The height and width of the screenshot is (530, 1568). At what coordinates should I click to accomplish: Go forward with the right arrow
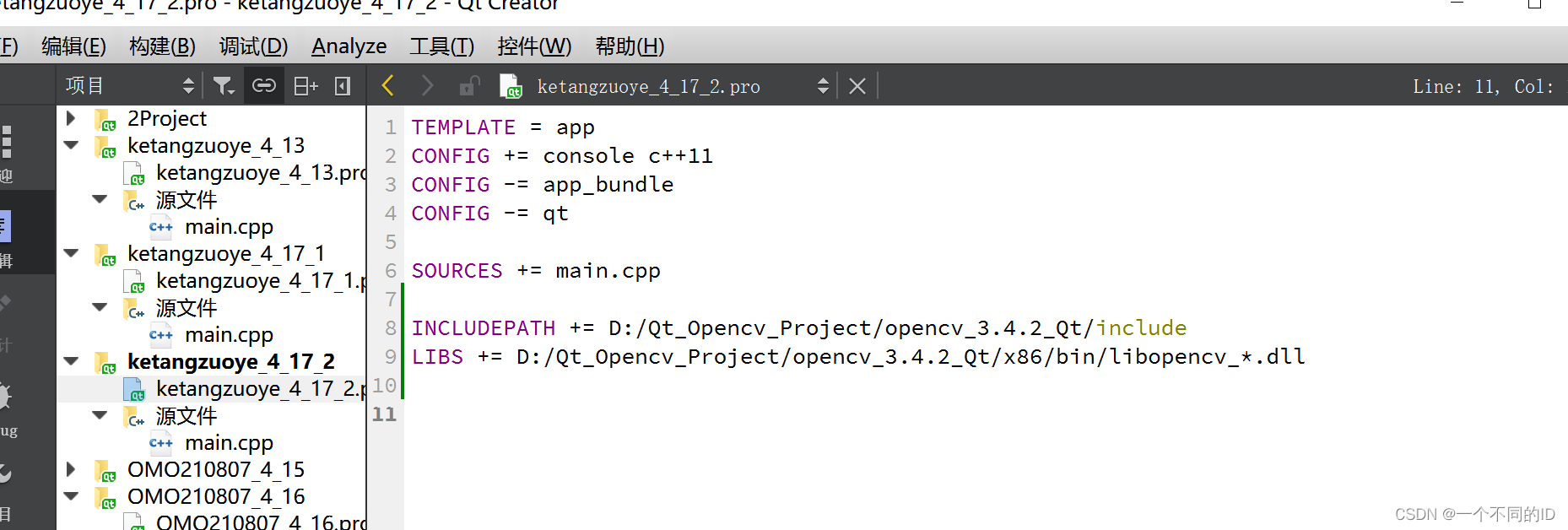427,85
